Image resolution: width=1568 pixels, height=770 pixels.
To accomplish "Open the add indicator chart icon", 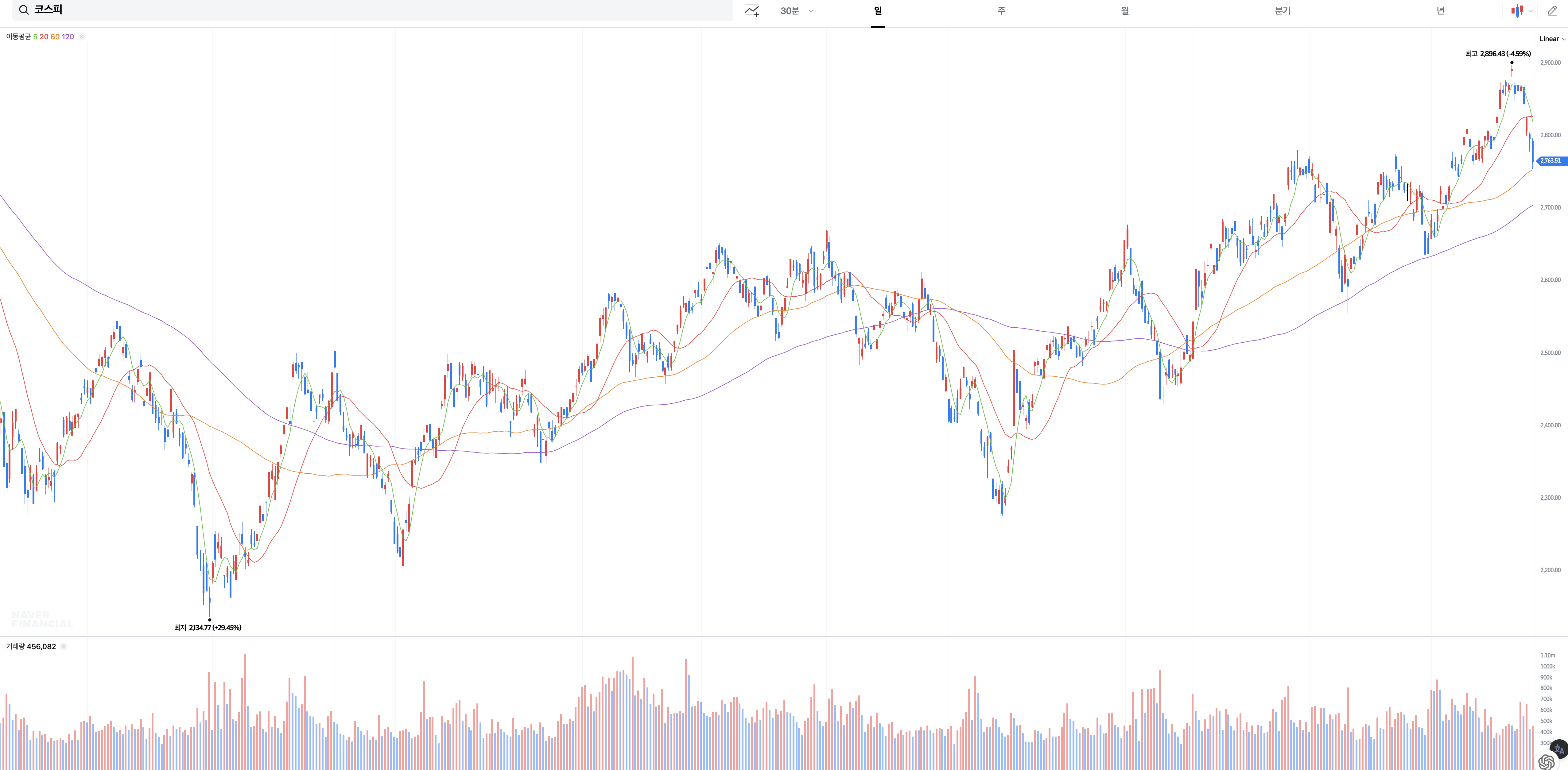I will click(752, 10).
